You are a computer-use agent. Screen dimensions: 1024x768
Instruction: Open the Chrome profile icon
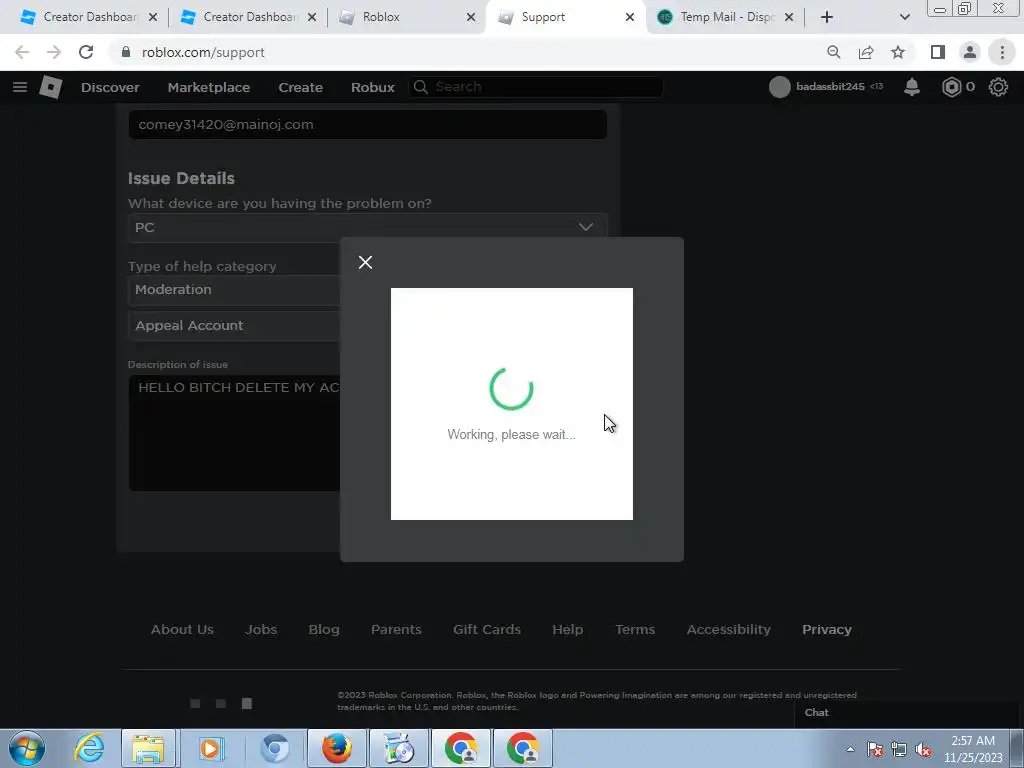(970, 52)
